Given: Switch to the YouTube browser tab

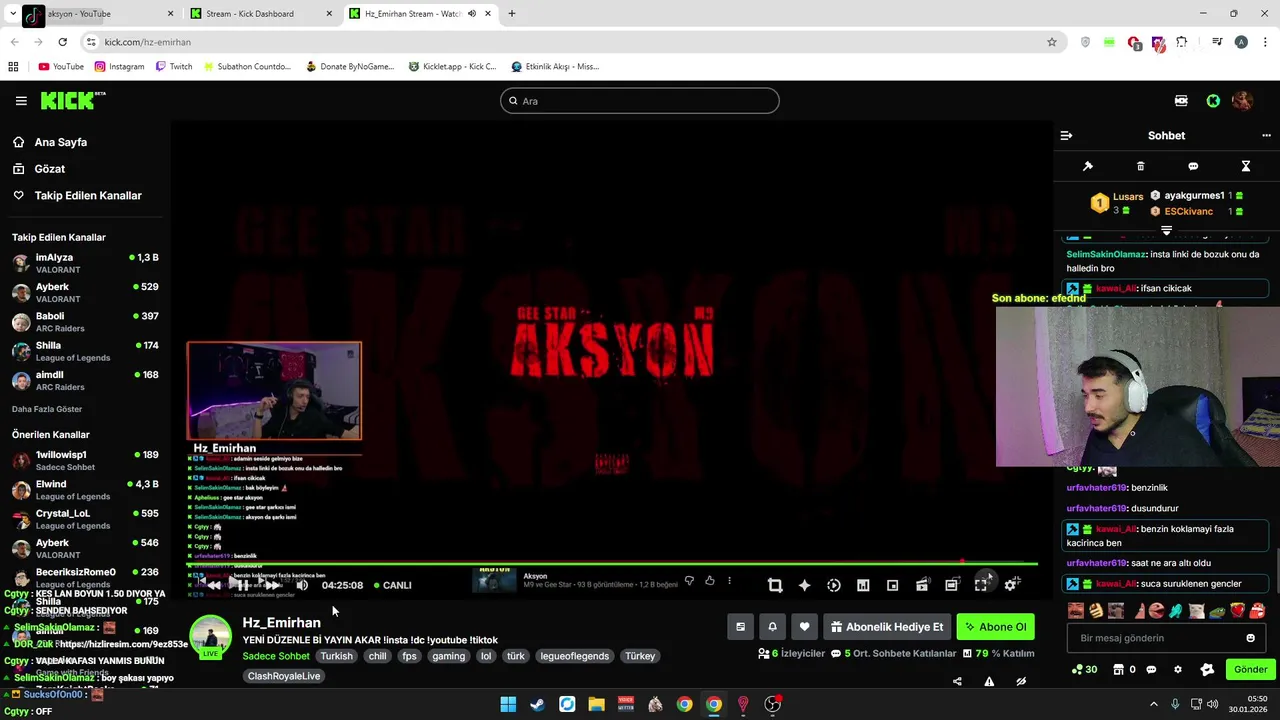Looking at the screenshot, I should [x=95, y=14].
